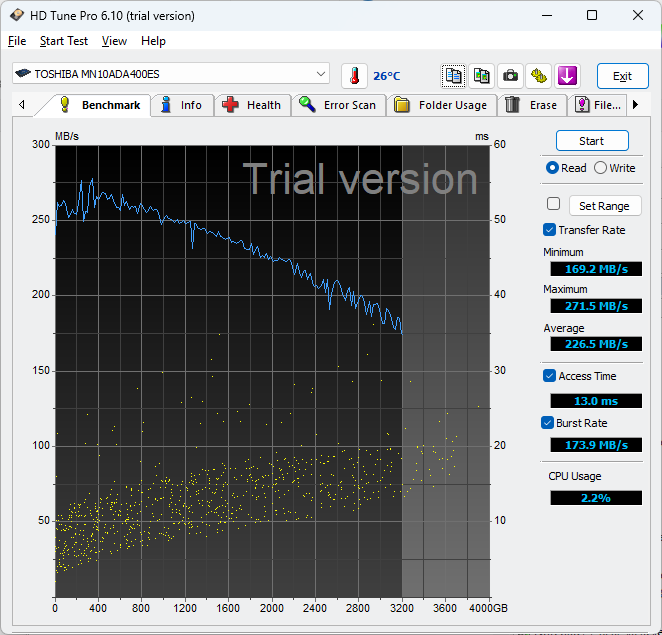The width and height of the screenshot is (662, 635).
Task: Click the HD Tune Pro title bar icon
Action: [16, 15]
